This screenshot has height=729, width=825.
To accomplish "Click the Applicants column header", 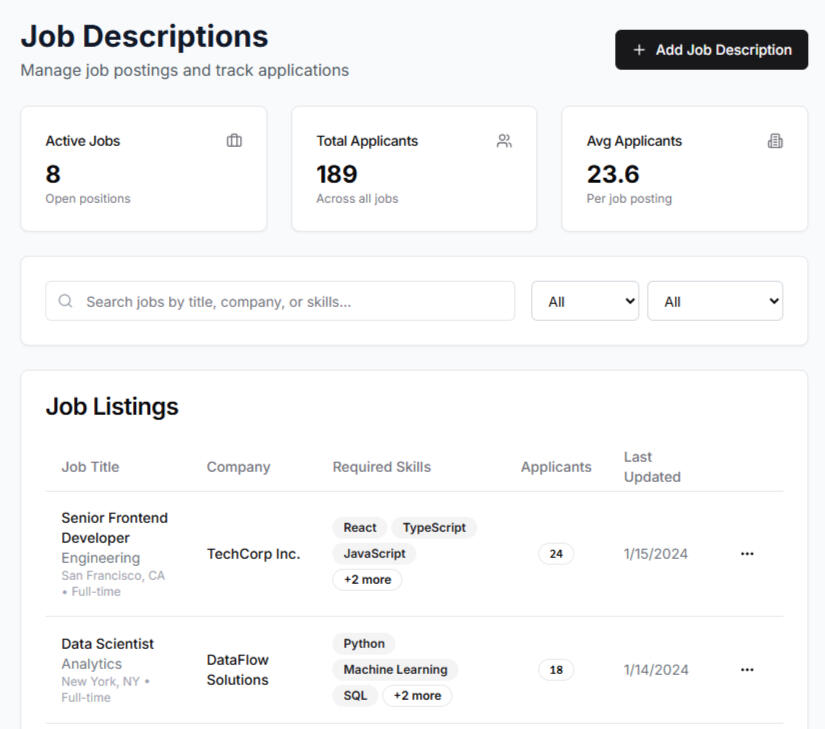I will click(556, 467).
